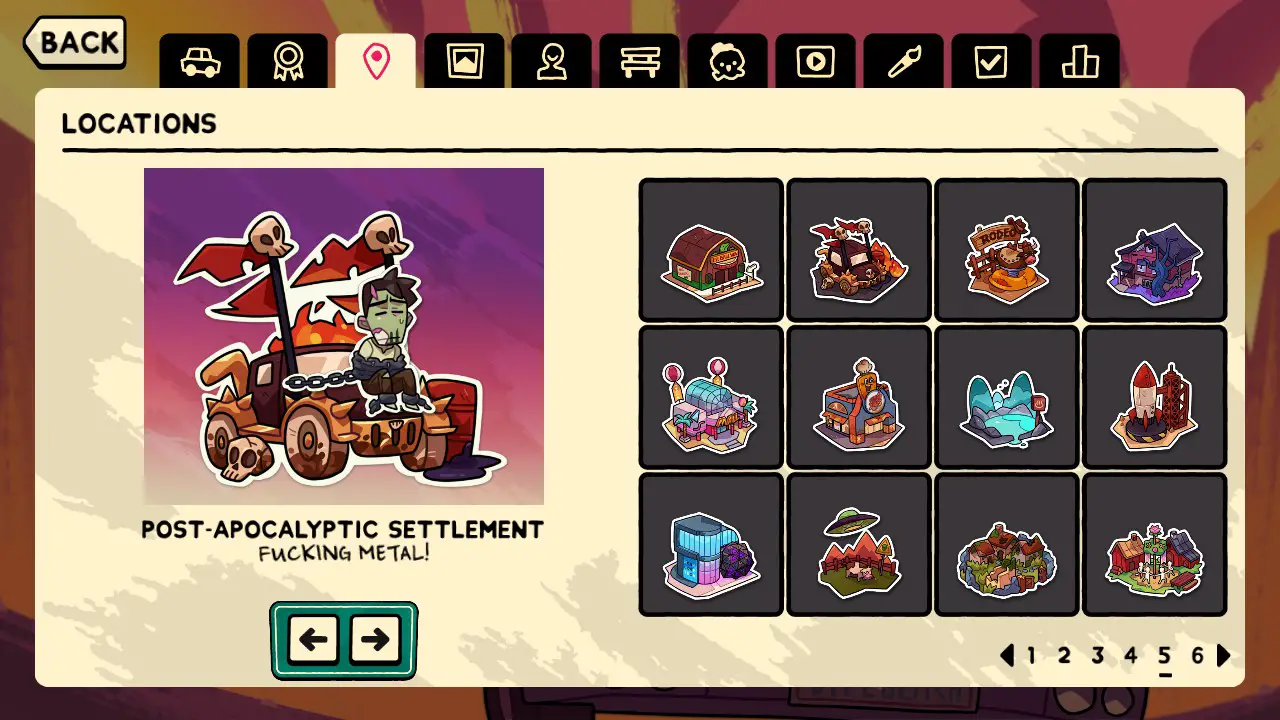Open the video playback tab
The height and width of the screenshot is (720, 1280).
pyautogui.click(x=816, y=62)
